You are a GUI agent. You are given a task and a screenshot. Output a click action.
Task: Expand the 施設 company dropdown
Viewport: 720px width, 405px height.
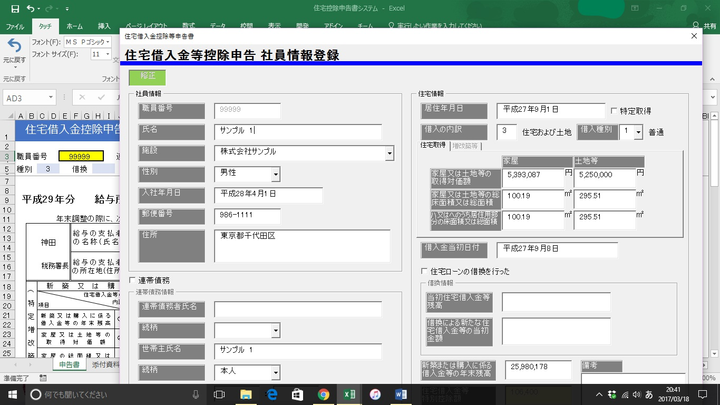click(389, 153)
